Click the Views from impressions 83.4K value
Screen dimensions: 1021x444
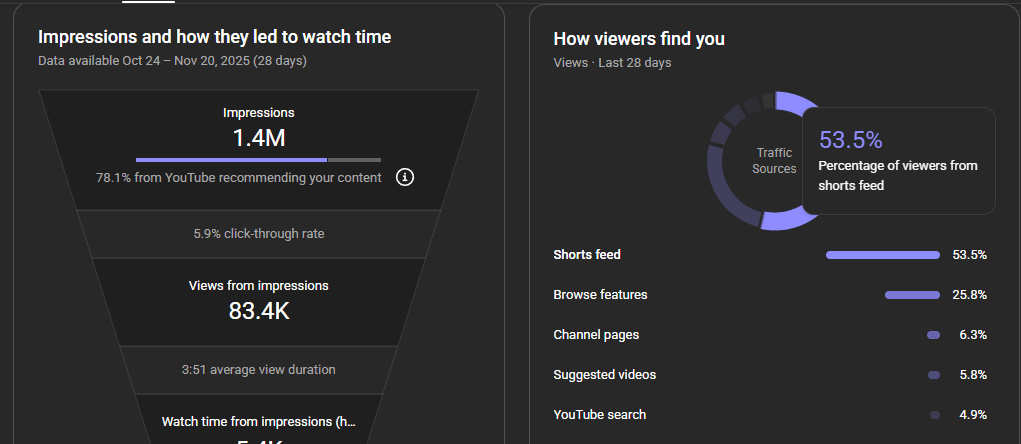pos(259,311)
